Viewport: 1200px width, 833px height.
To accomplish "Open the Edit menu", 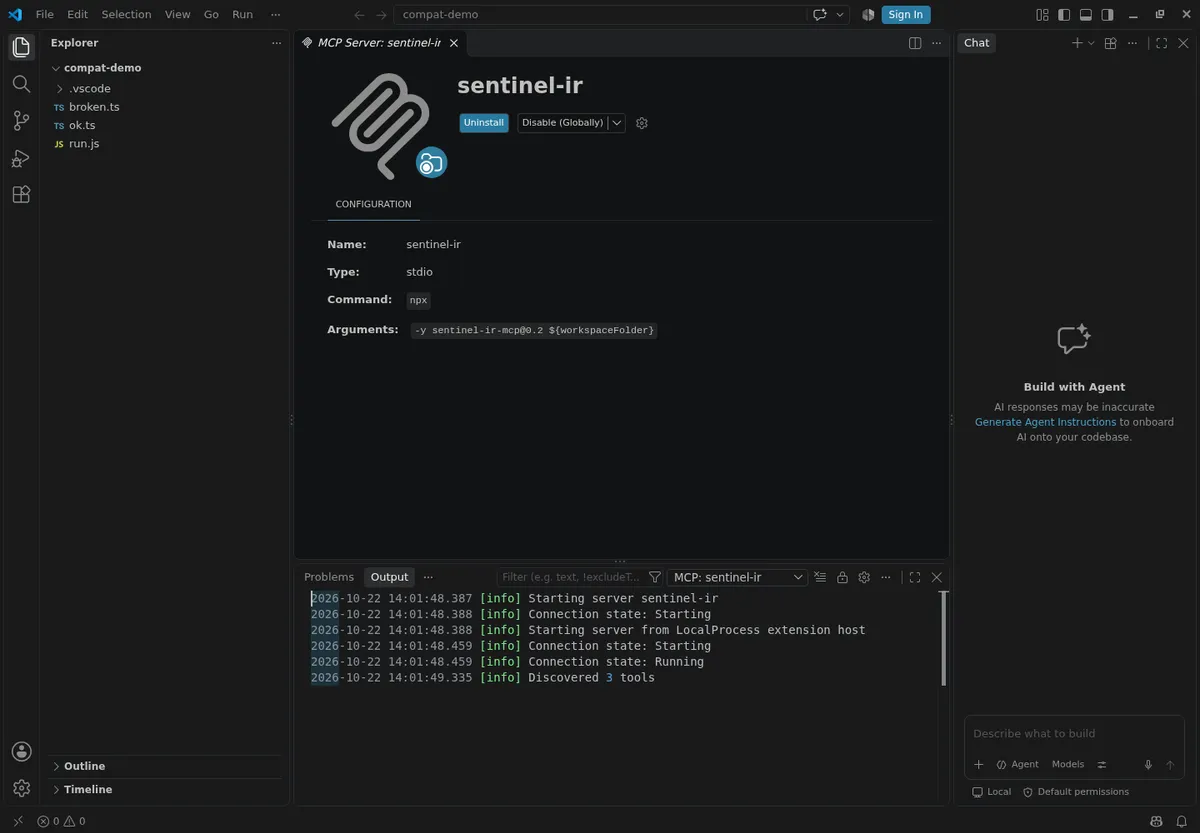I will point(78,14).
